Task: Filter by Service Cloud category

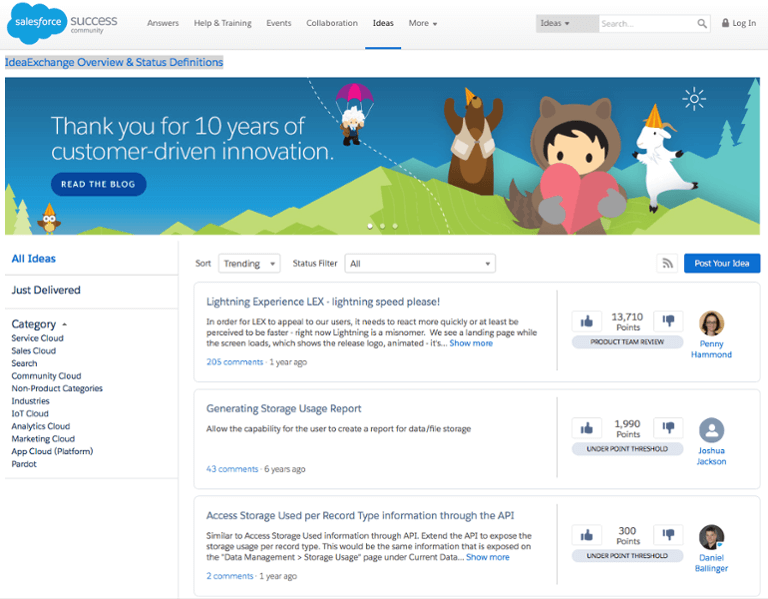Action: [37, 338]
